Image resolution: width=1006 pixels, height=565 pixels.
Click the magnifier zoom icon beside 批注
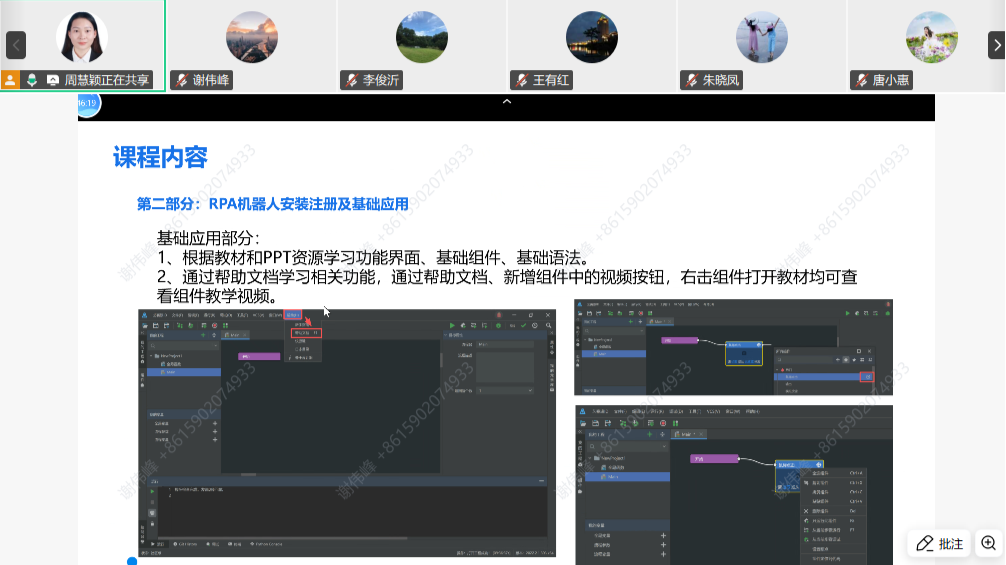pyautogui.click(x=988, y=543)
